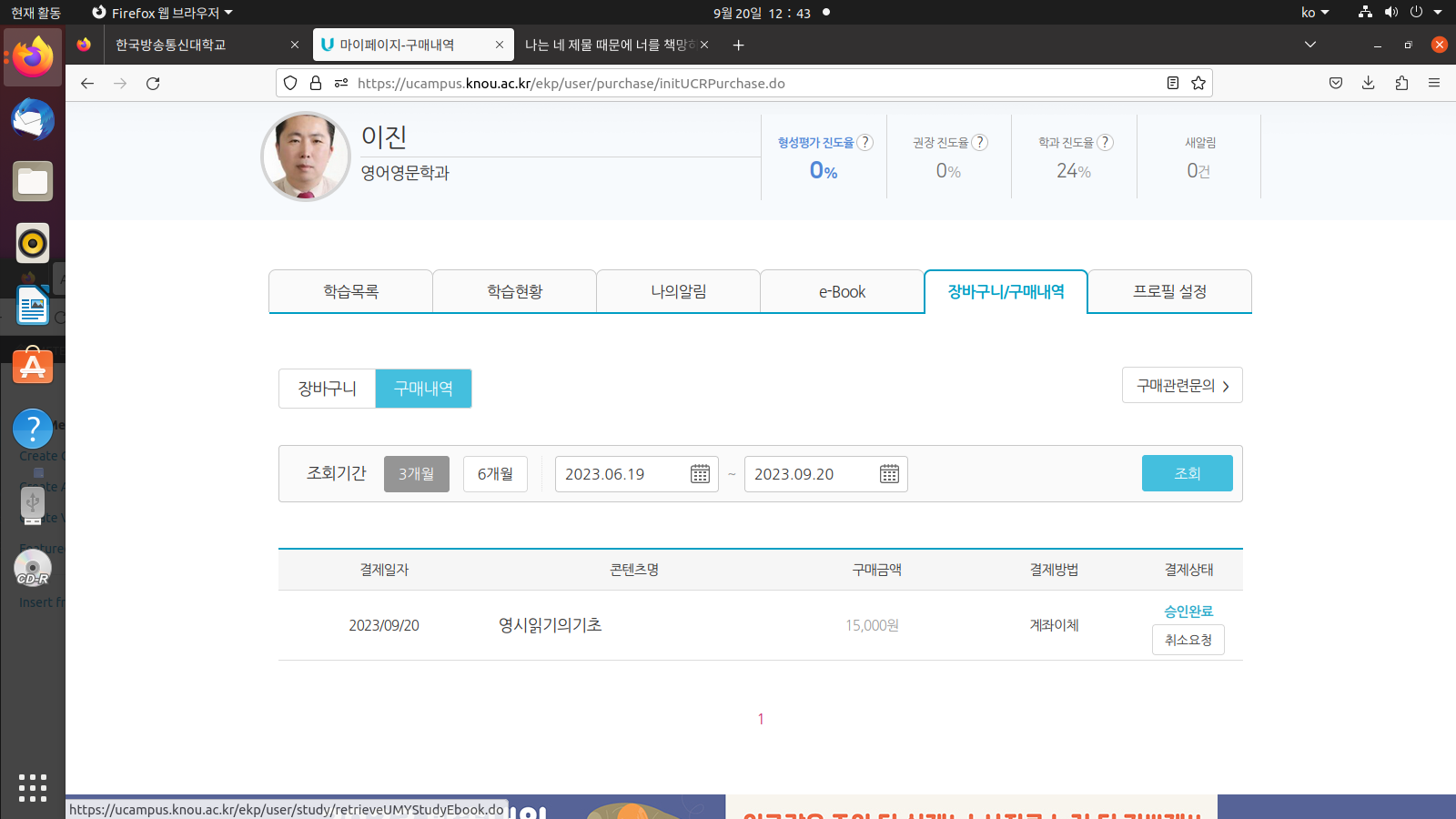The width and height of the screenshot is (1456, 819).
Task: Click the start date field 2023.06.19
Action: coord(619,474)
